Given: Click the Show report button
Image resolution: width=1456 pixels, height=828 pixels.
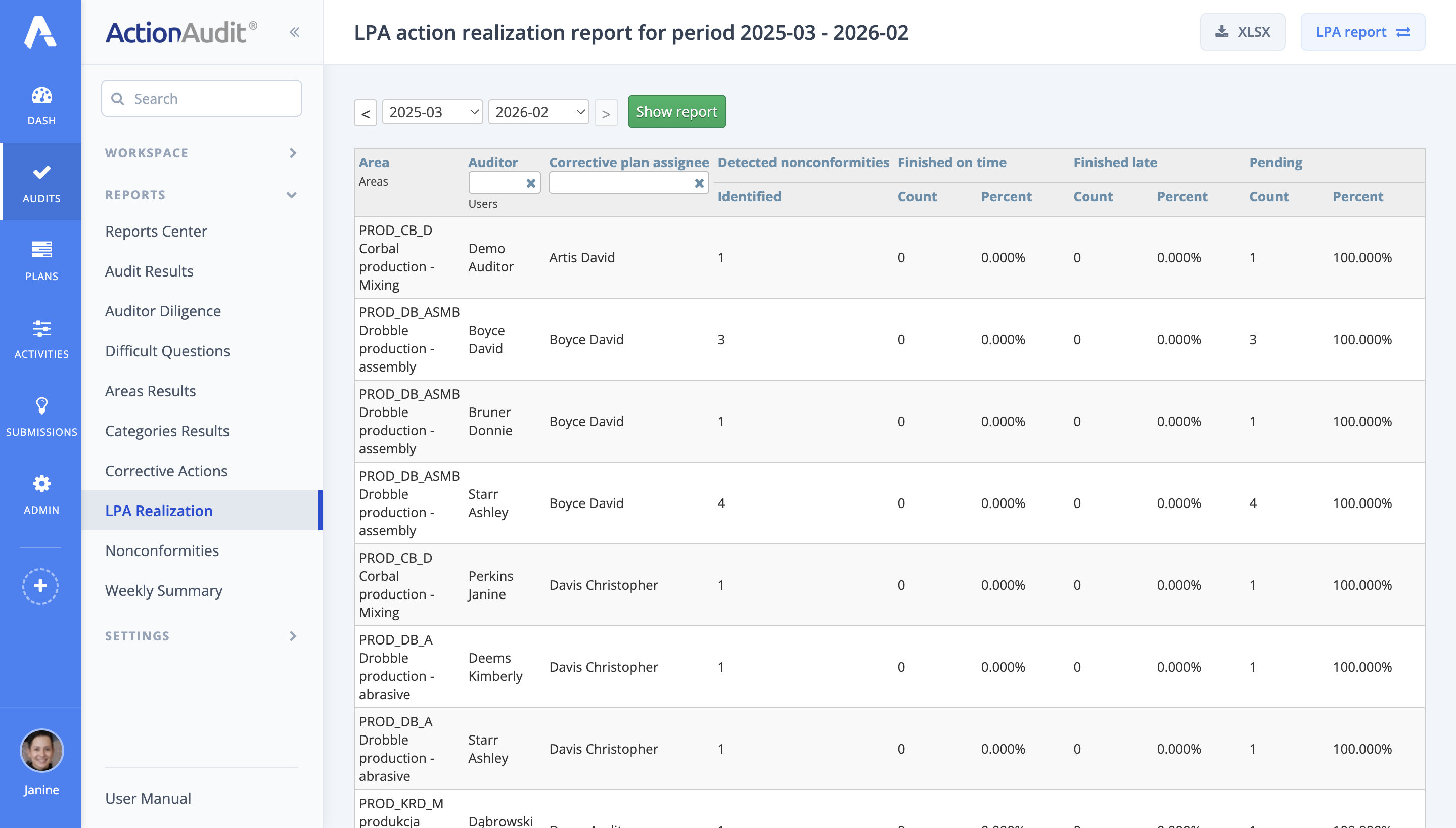Looking at the screenshot, I should 676,111.
